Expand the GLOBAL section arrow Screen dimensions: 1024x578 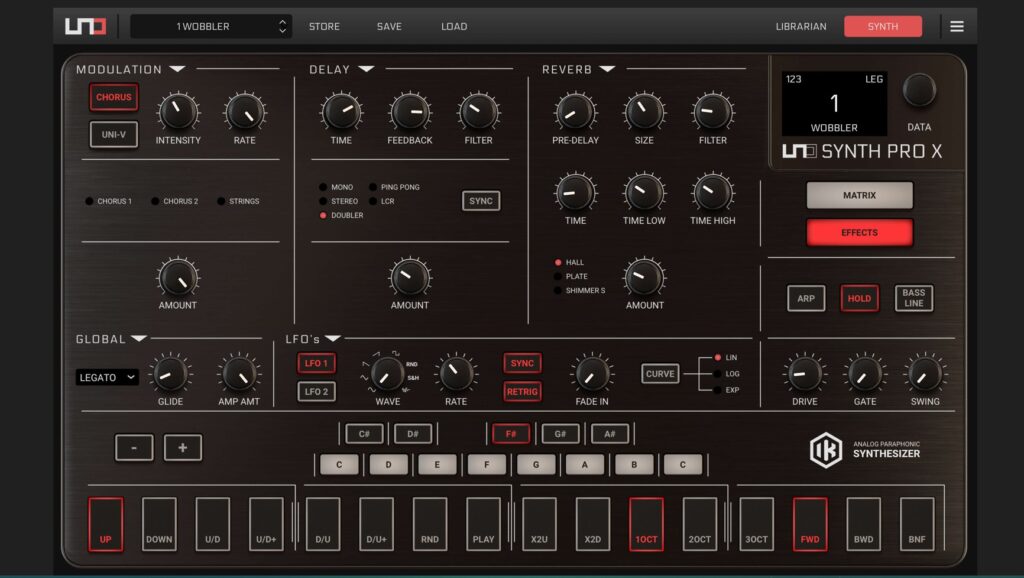pos(139,338)
